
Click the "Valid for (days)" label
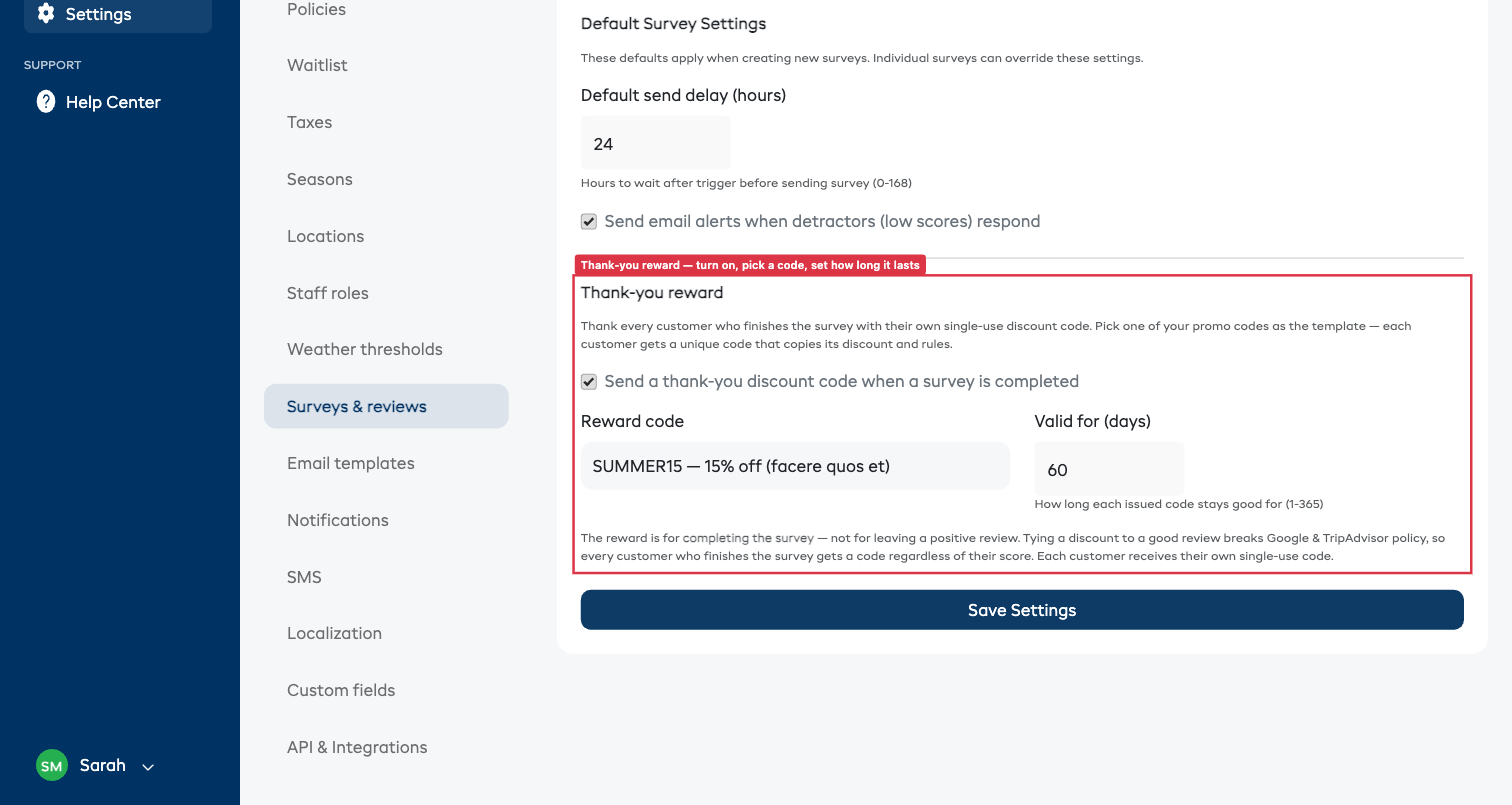(1093, 422)
